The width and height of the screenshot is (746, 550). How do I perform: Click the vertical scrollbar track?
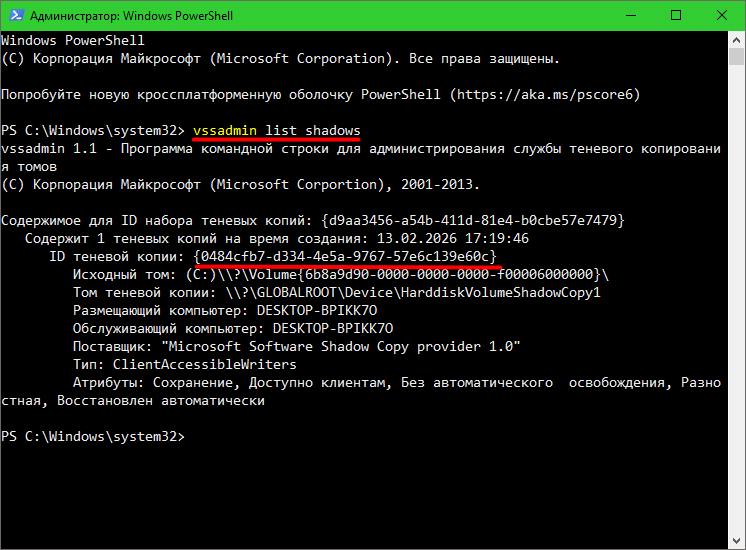736,300
